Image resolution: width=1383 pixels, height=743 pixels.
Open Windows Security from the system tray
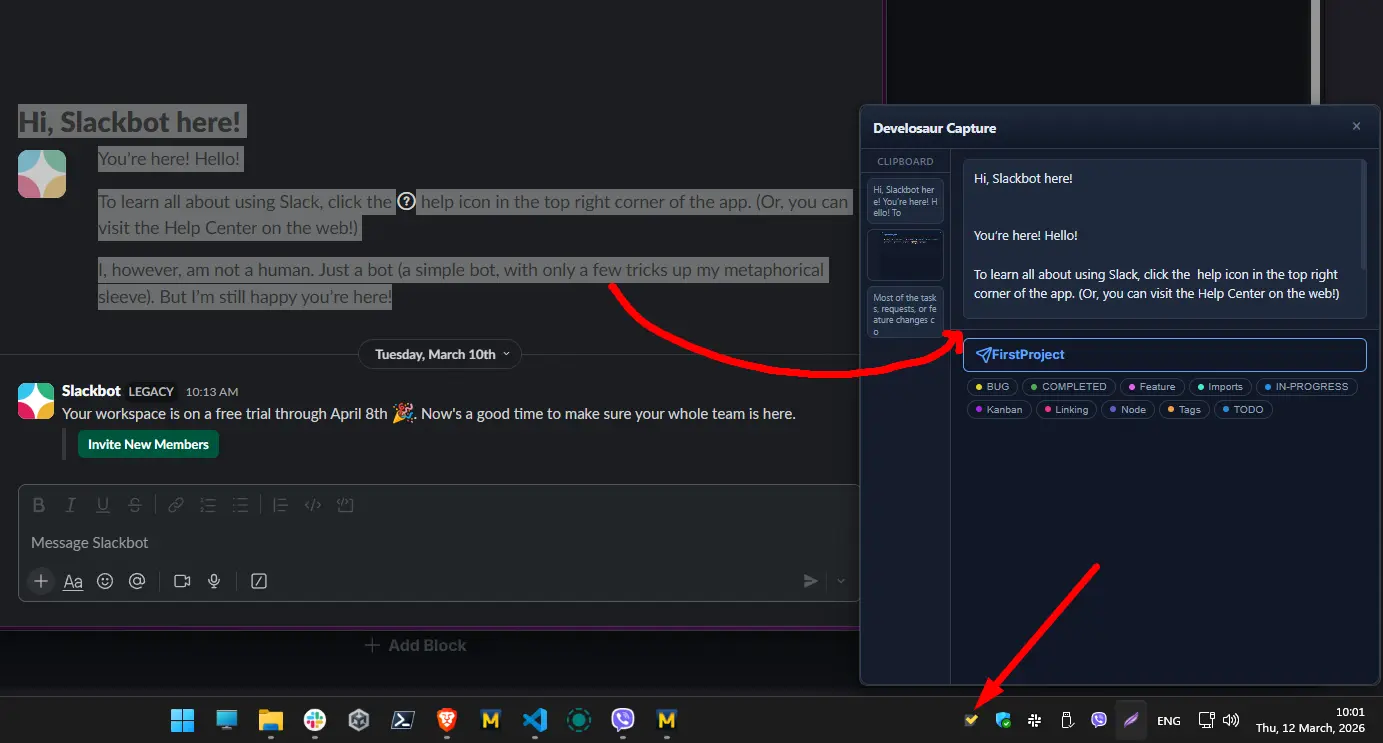pyautogui.click(x=1003, y=720)
